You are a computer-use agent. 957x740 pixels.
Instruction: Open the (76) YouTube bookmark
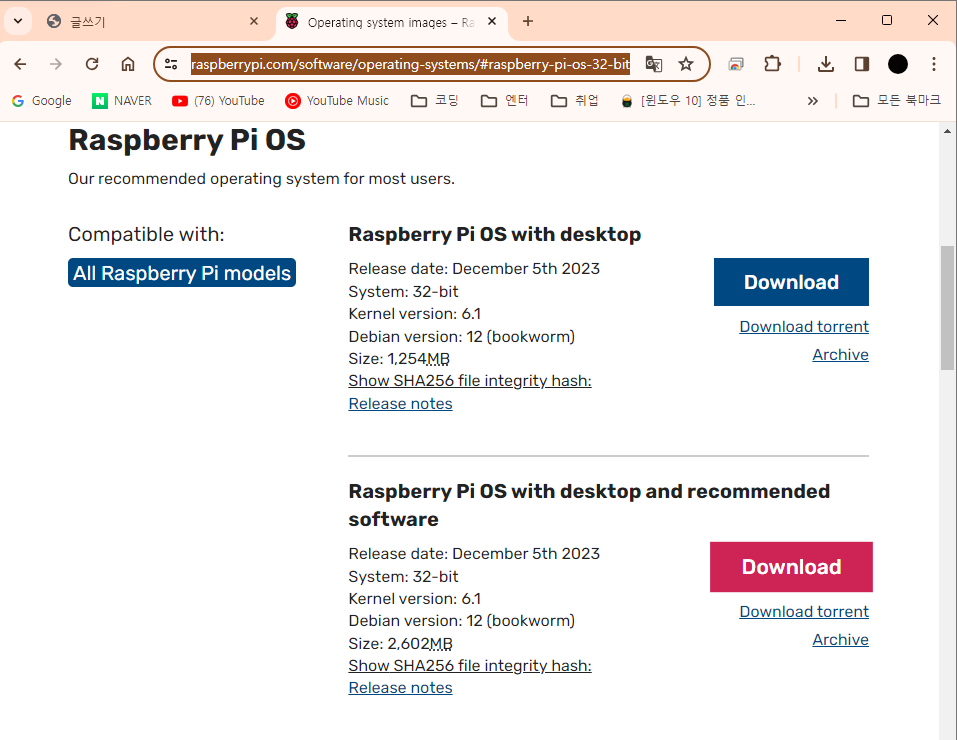218,101
